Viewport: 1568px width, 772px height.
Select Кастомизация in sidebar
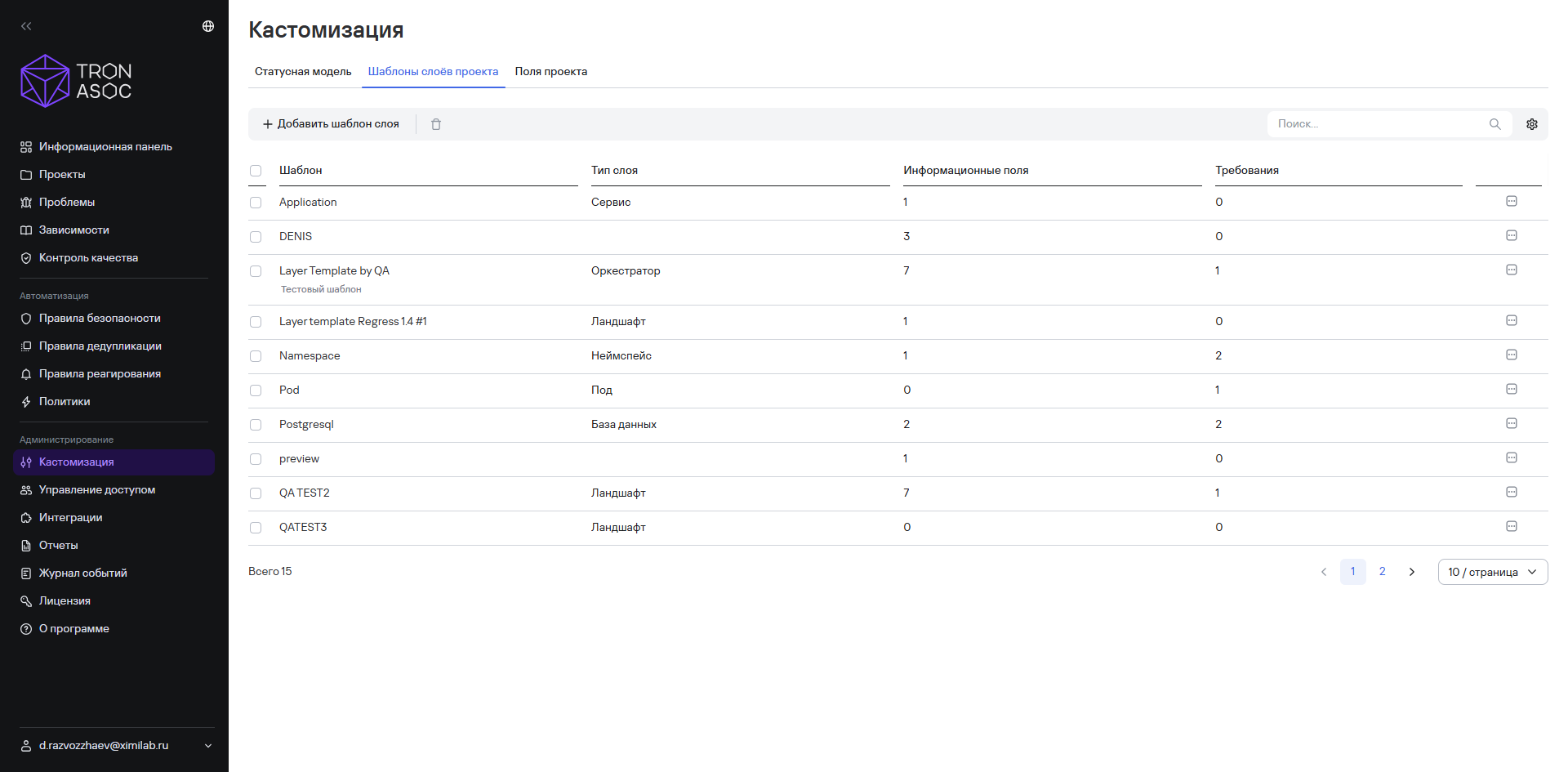coord(114,462)
